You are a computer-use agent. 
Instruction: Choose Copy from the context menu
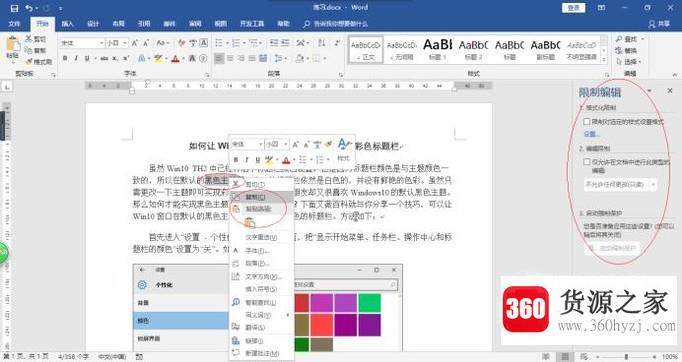(x=262, y=197)
